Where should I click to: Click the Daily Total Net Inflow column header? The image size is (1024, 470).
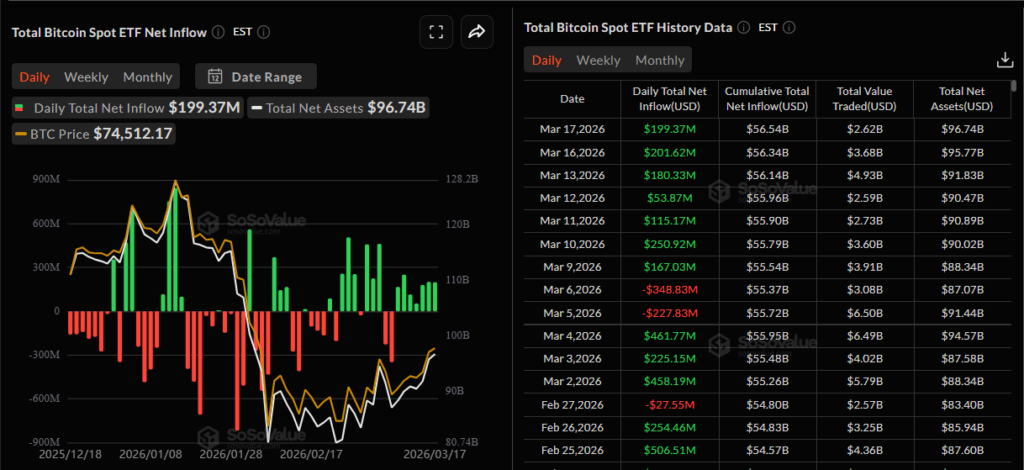660,99
